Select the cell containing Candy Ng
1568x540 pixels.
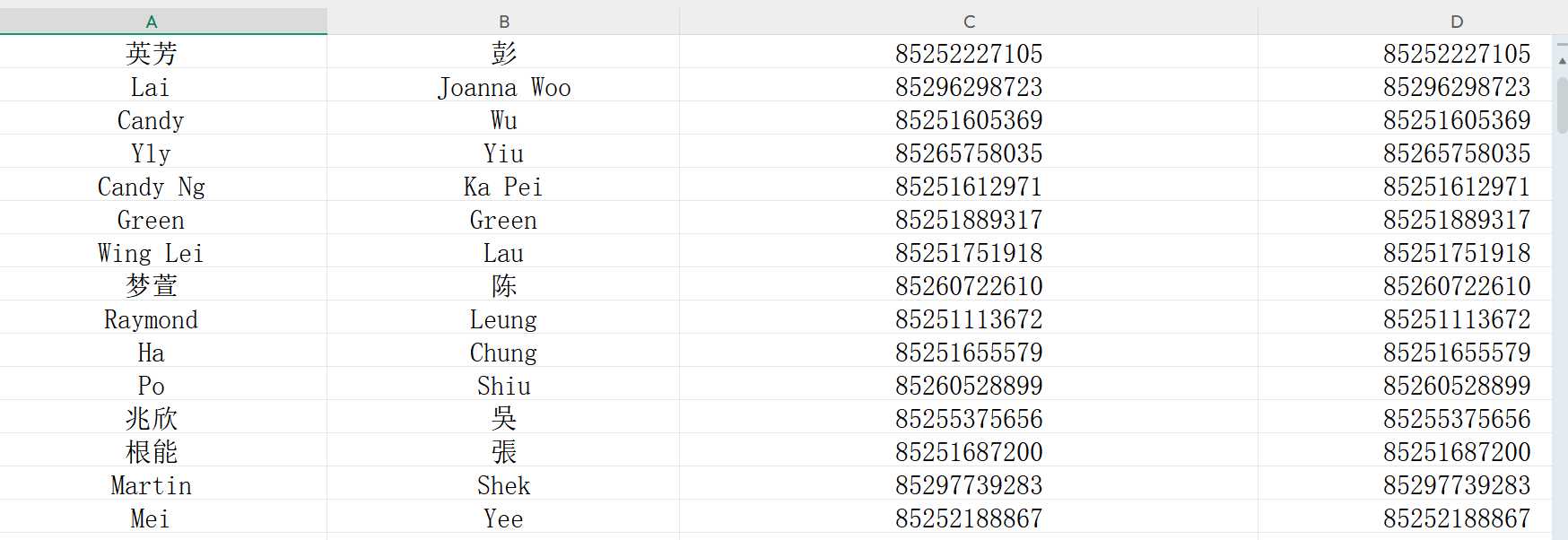(x=163, y=187)
